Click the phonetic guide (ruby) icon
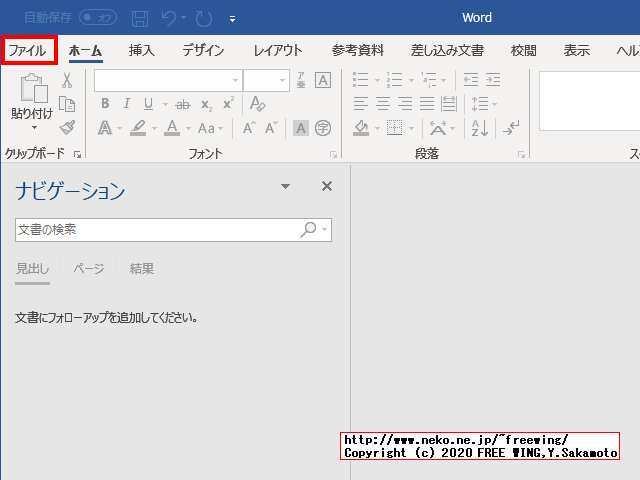 (301, 80)
